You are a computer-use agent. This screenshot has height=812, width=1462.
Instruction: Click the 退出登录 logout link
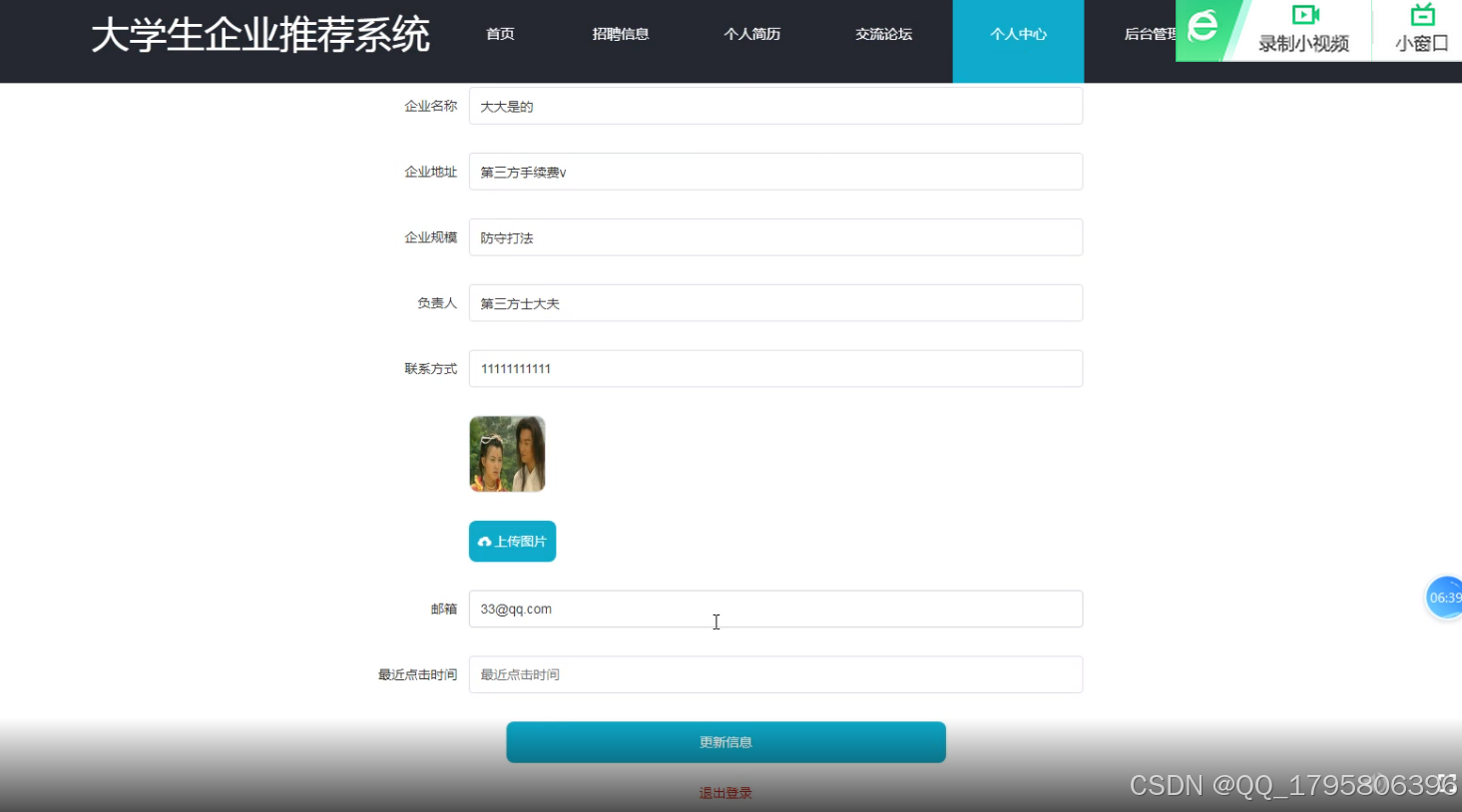pos(726,791)
